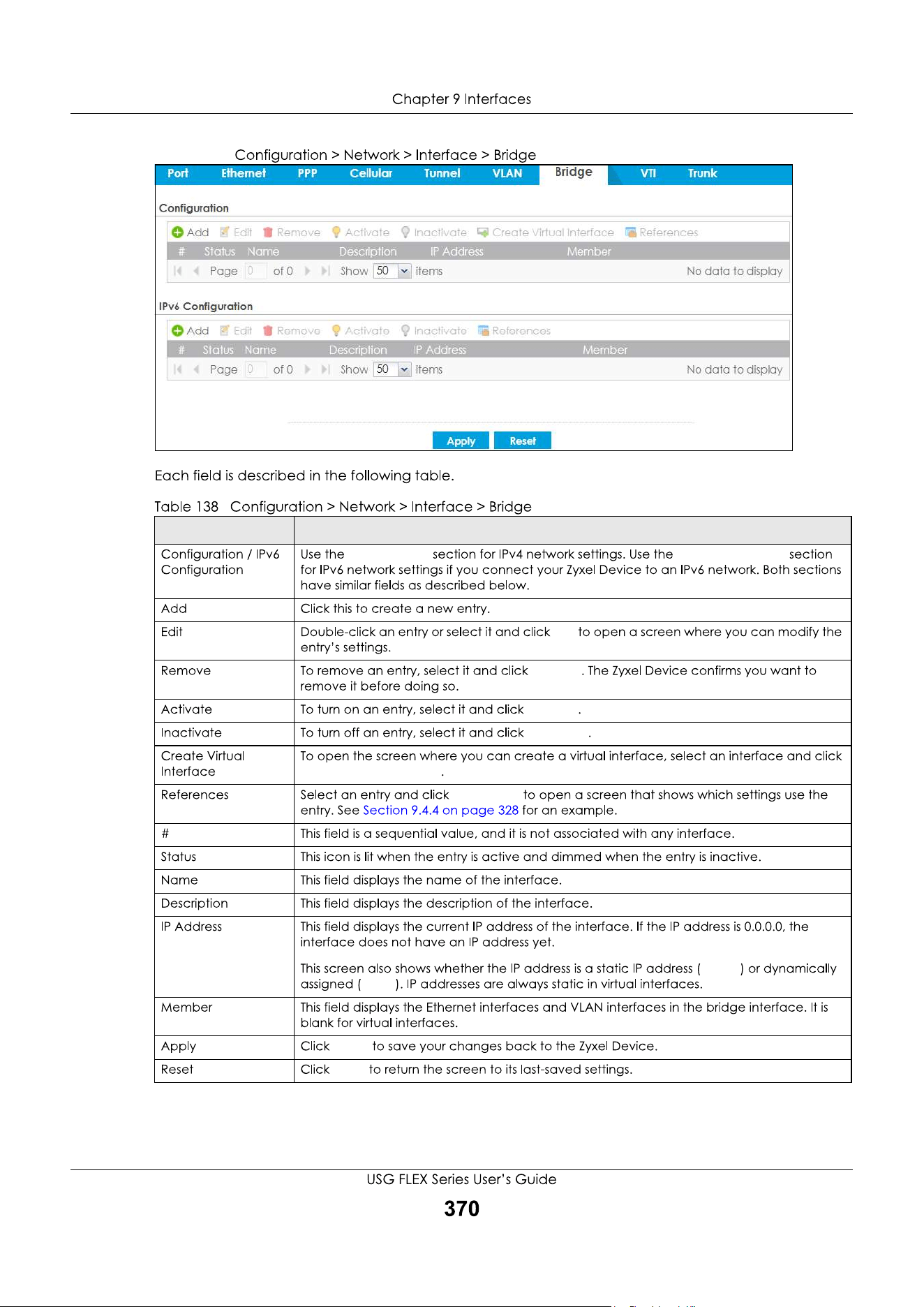Click the Description column header in the IPv6 Configuration table
924x1307 pixels.
tap(358, 350)
